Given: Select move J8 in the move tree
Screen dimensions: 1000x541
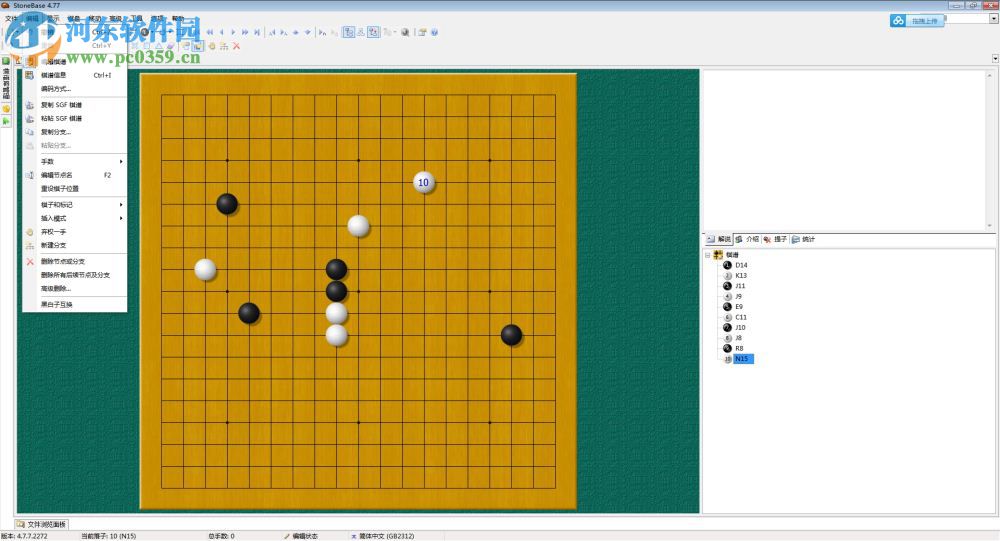Looking at the screenshot, I should click(739, 338).
